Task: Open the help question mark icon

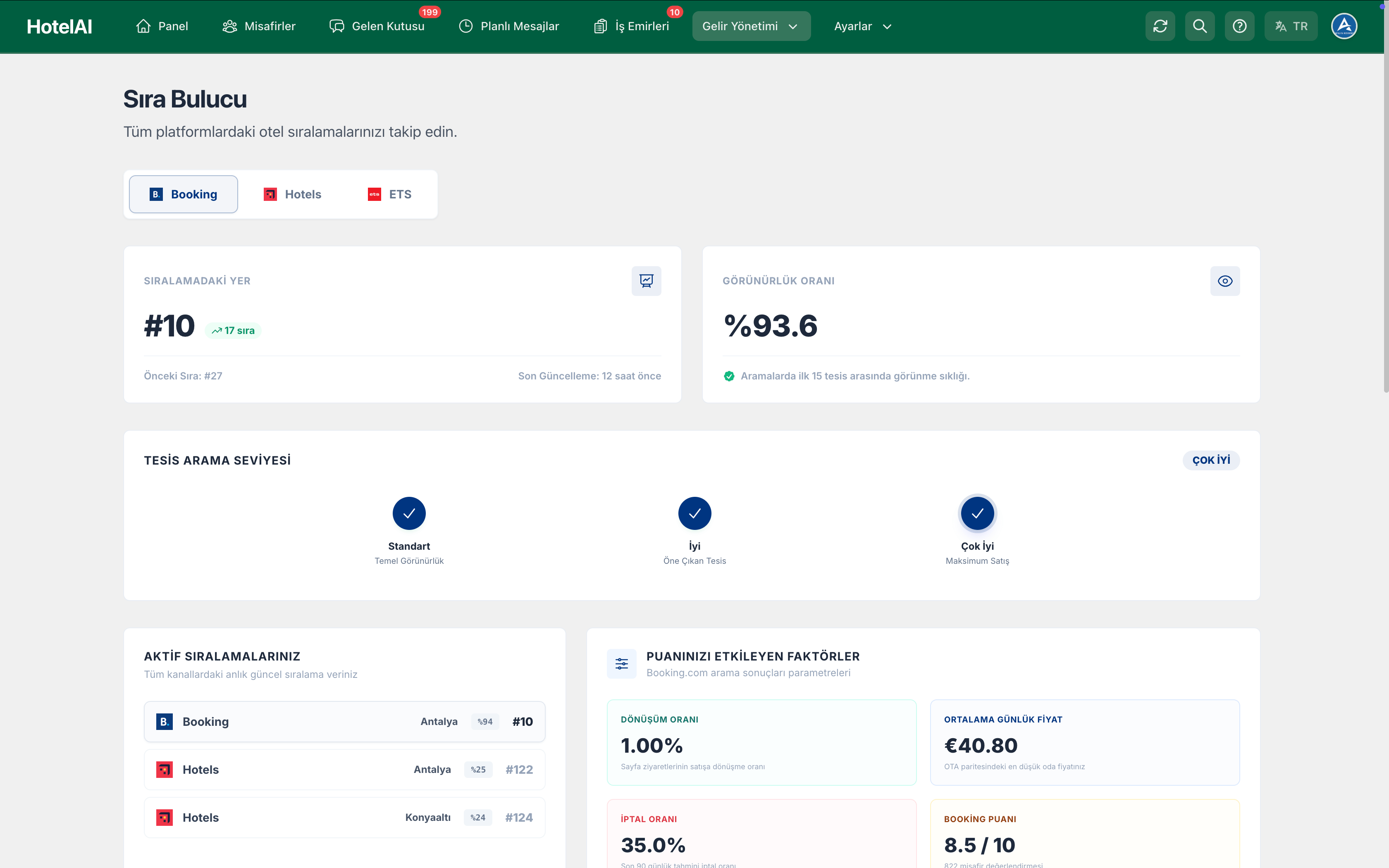Action: (1239, 26)
